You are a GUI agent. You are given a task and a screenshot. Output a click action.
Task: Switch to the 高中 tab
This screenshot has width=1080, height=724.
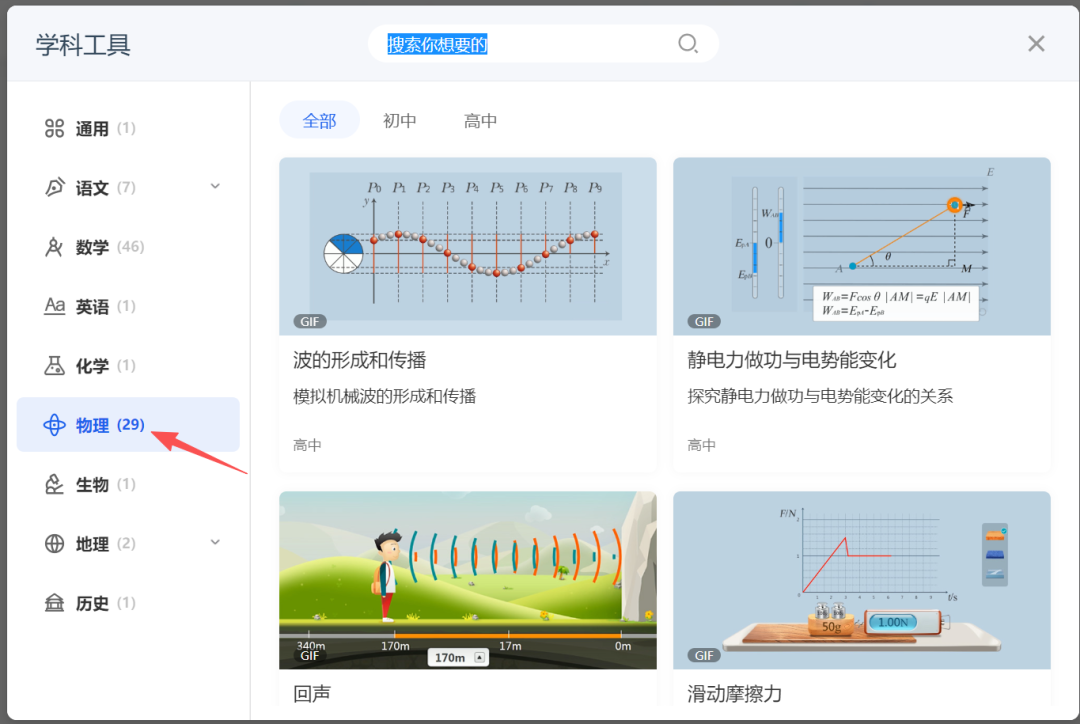[480, 119]
